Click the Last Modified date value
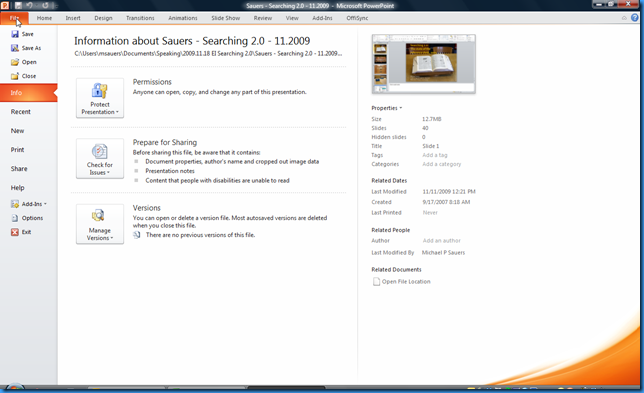Viewport: 644px width, 393px height. click(x=448, y=191)
